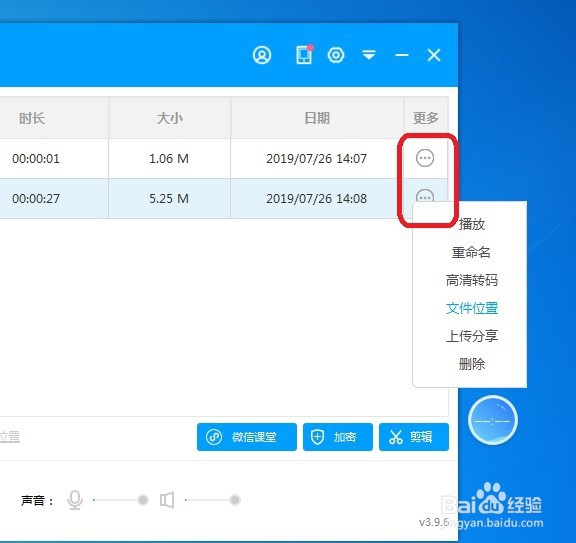
Task: Minimize the recorder window
Action: point(402,55)
